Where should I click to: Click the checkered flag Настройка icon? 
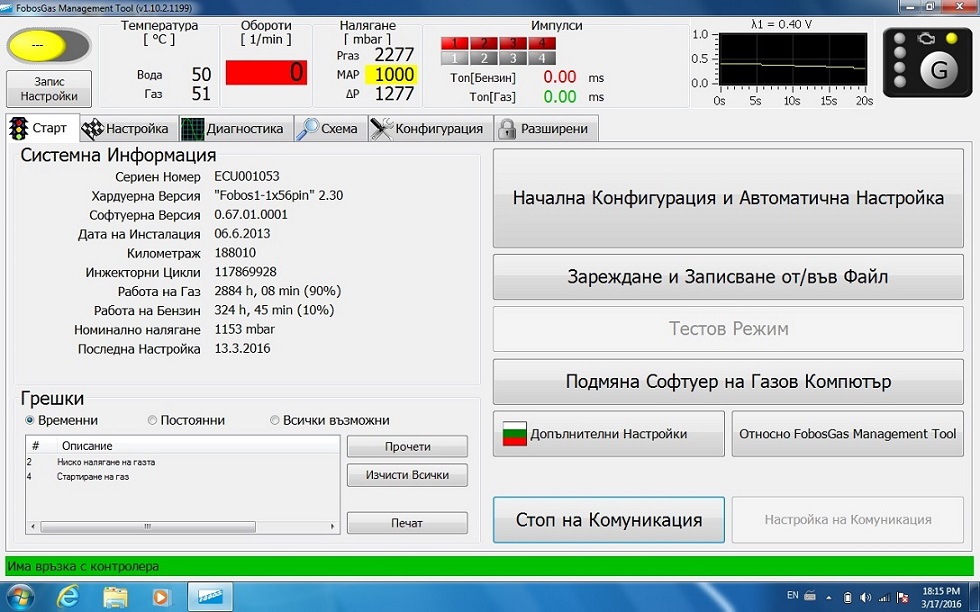tap(92, 129)
